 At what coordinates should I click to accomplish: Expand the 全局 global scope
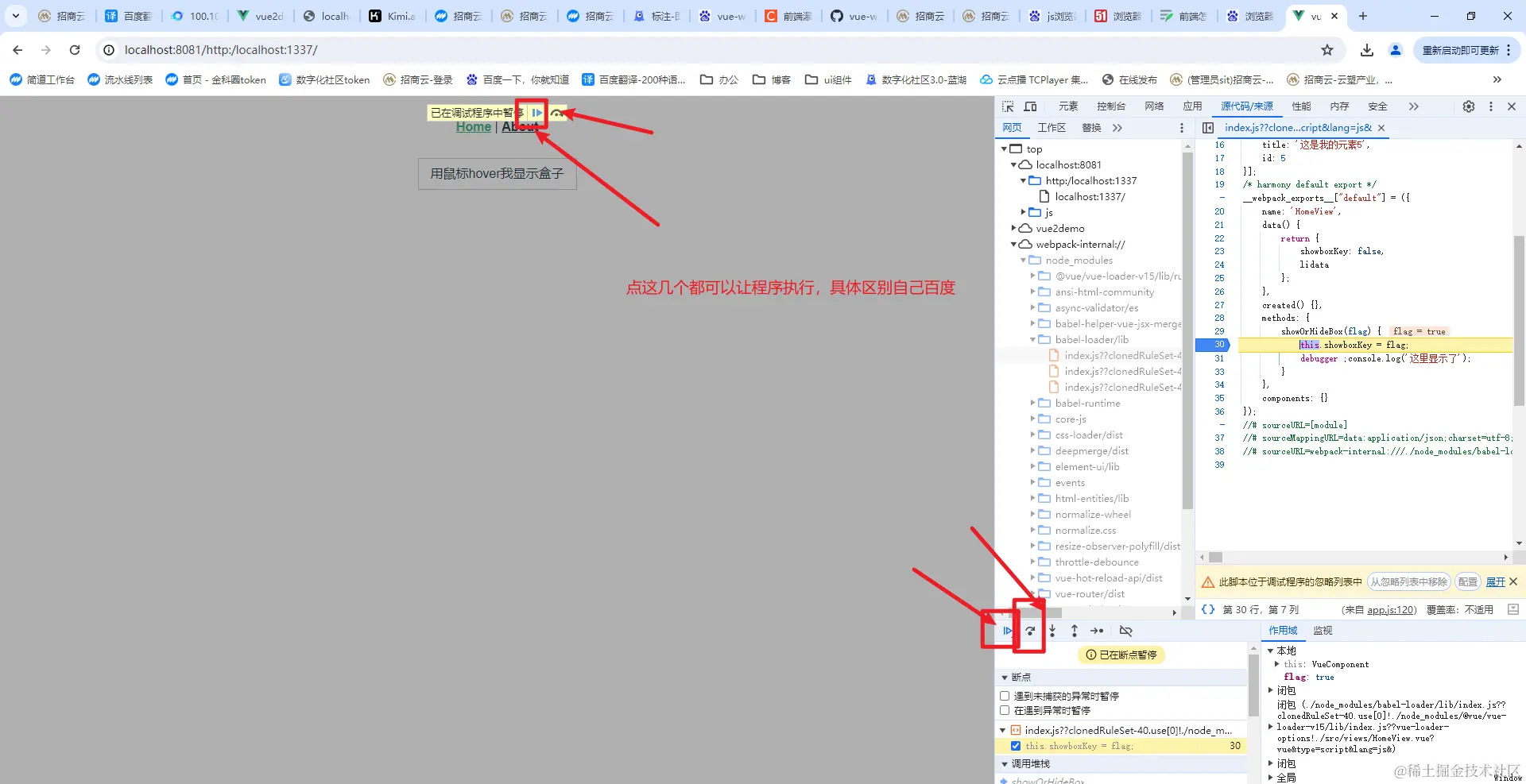click(x=1270, y=778)
